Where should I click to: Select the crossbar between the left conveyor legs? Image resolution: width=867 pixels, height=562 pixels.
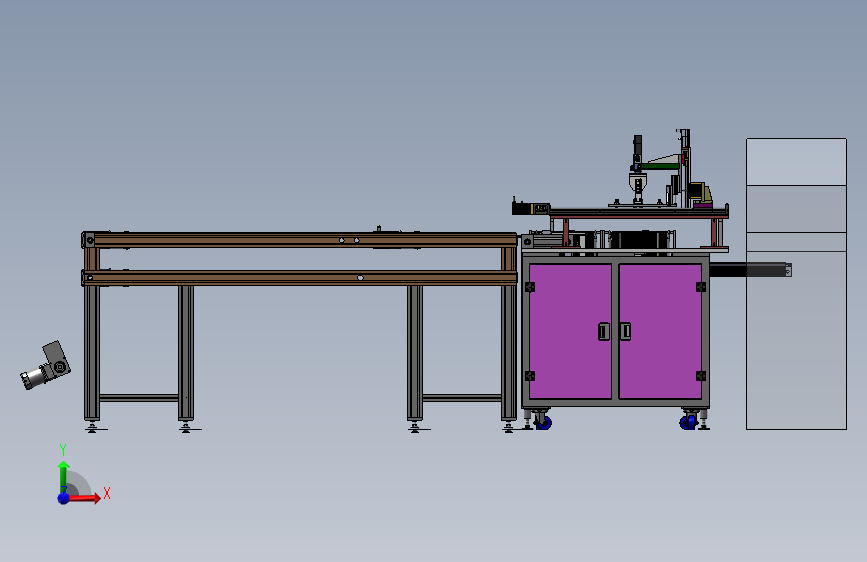(139, 398)
